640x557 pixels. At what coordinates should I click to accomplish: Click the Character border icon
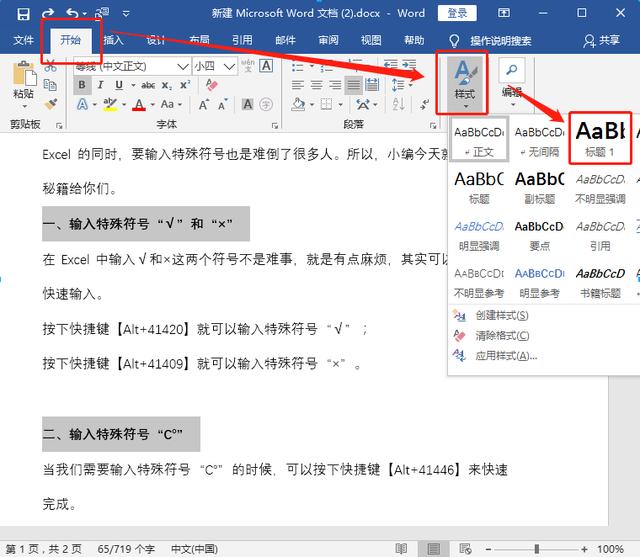pyautogui.click(x=266, y=66)
